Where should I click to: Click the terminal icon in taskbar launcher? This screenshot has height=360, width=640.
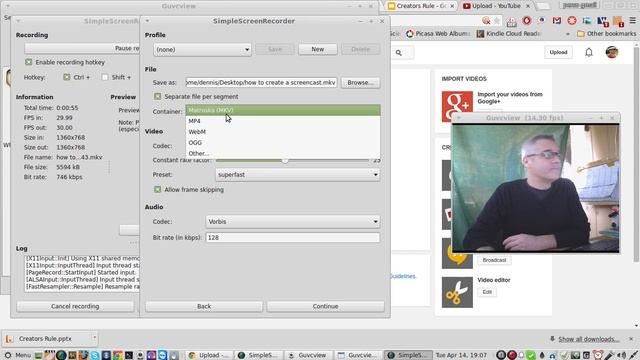tap(129, 355)
